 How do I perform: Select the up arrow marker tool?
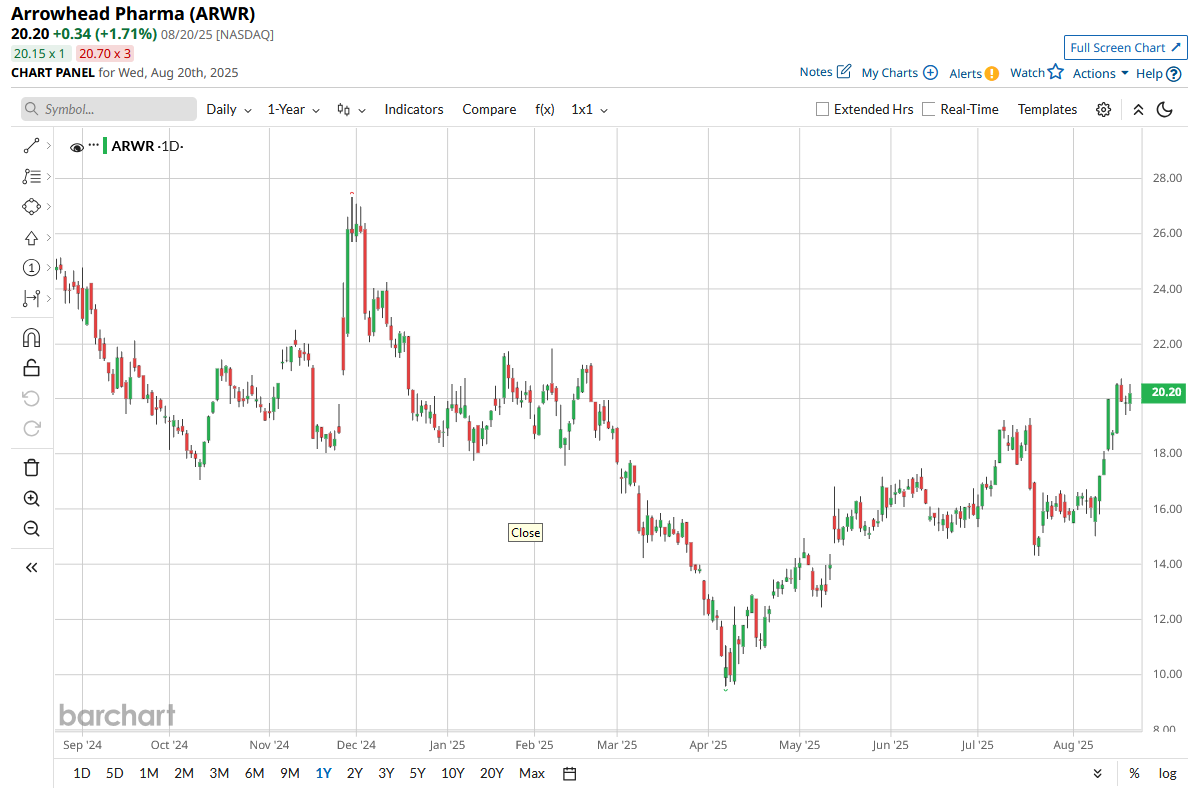coord(31,238)
